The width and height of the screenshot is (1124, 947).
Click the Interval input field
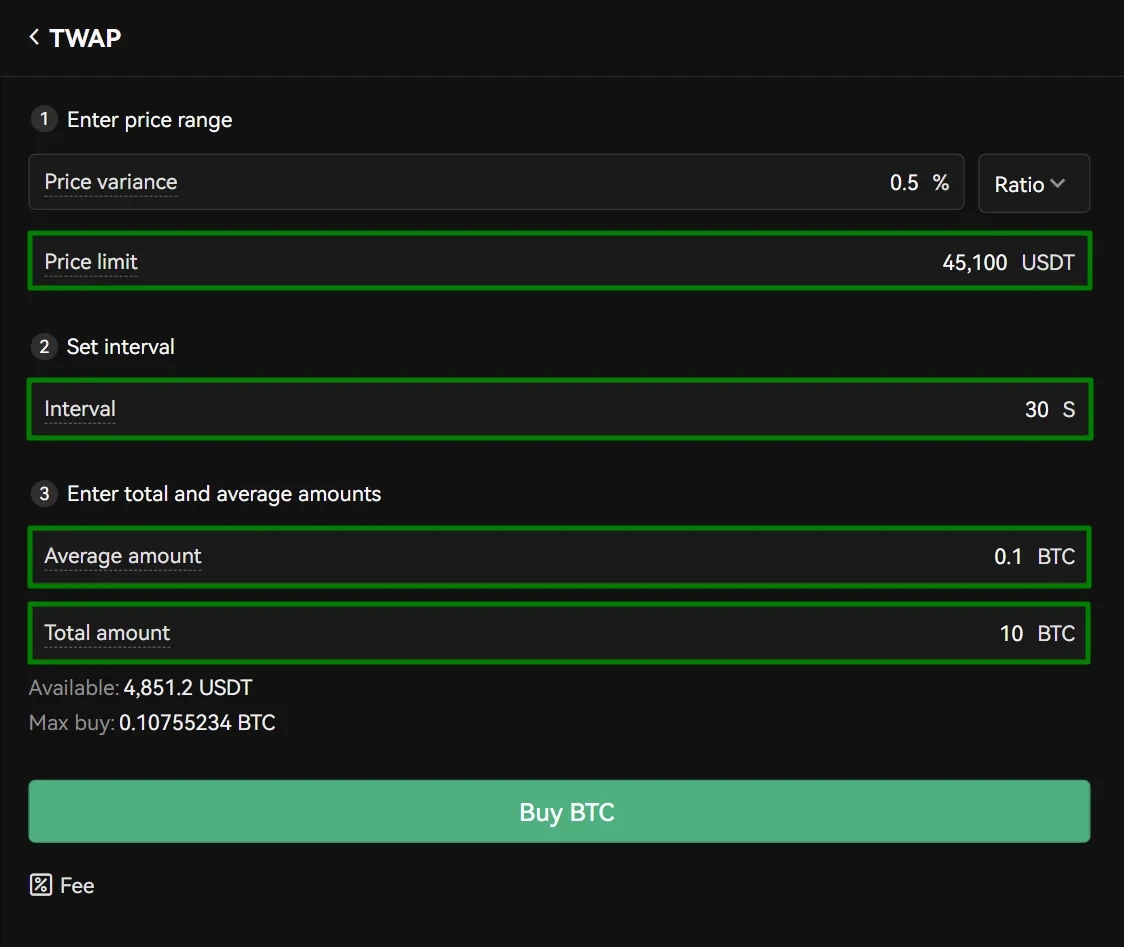(x=560, y=409)
